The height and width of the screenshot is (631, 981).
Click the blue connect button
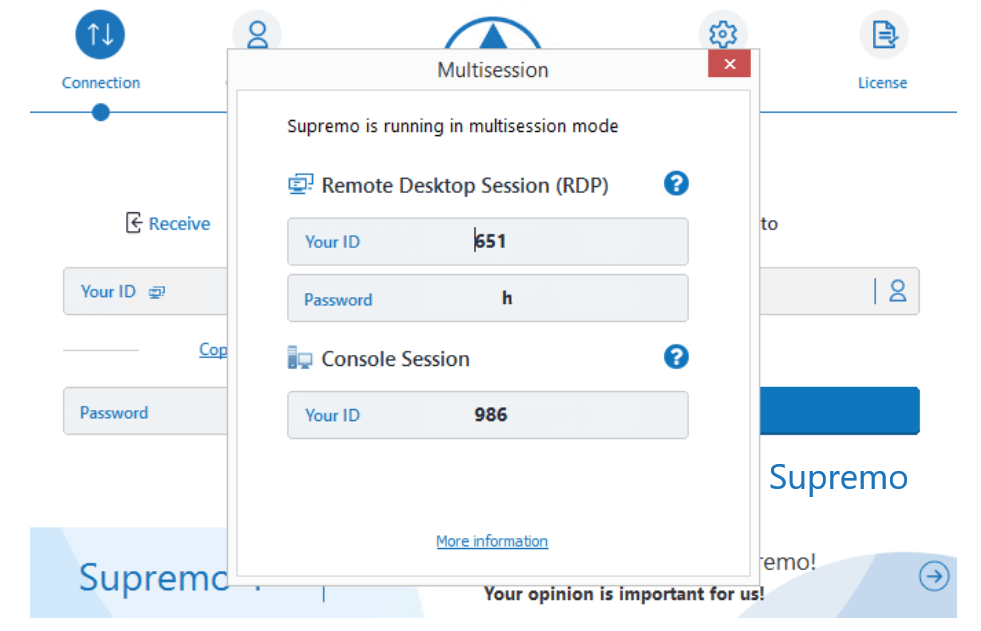(840, 411)
